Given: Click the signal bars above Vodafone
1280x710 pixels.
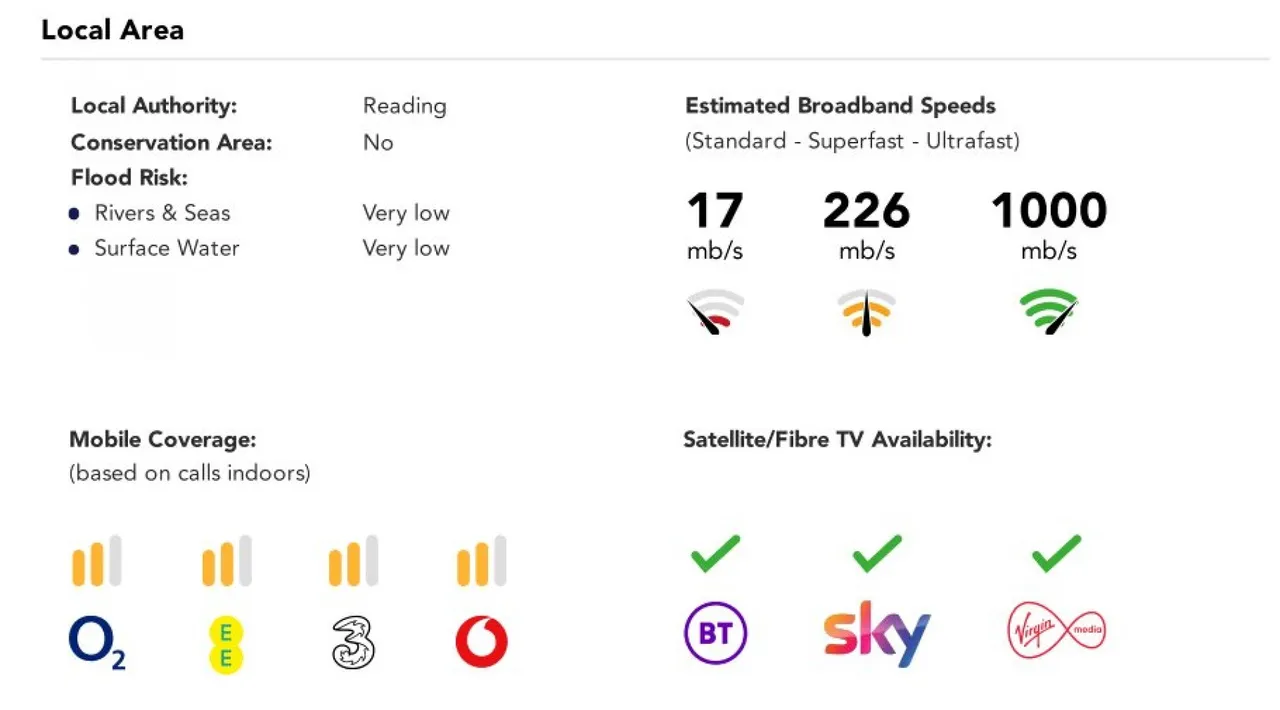Looking at the screenshot, I should click(482, 561).
